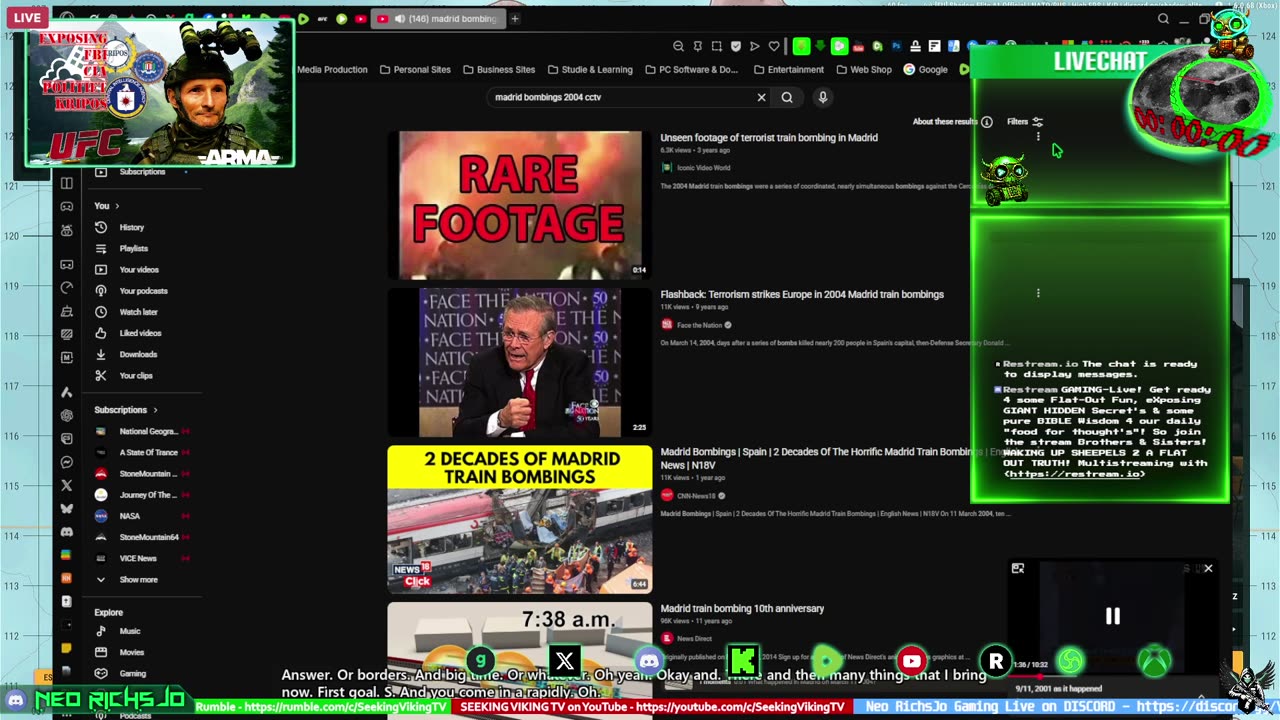Expand miniplayer back to full page
Viewport: 1280px width, 720px height.
pyautogui.click(x=1018, y=568)
